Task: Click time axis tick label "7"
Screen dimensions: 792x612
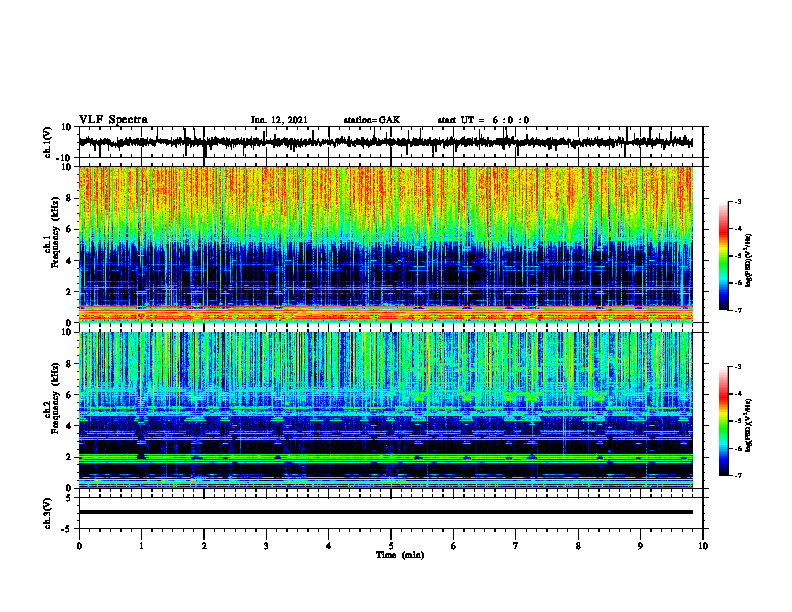Action: 516,546
